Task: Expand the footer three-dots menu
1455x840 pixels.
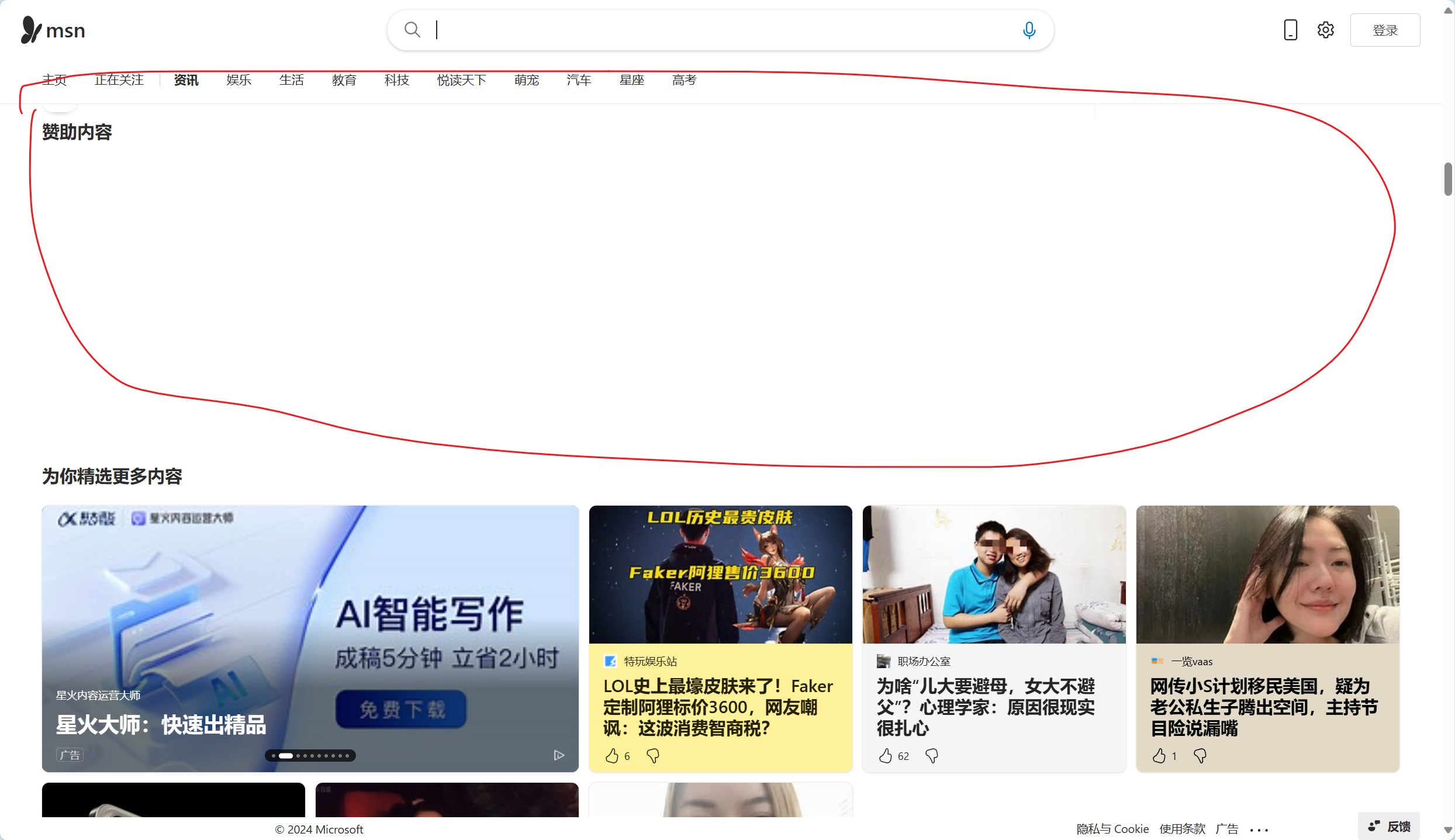Action: tap(1259, 829)
